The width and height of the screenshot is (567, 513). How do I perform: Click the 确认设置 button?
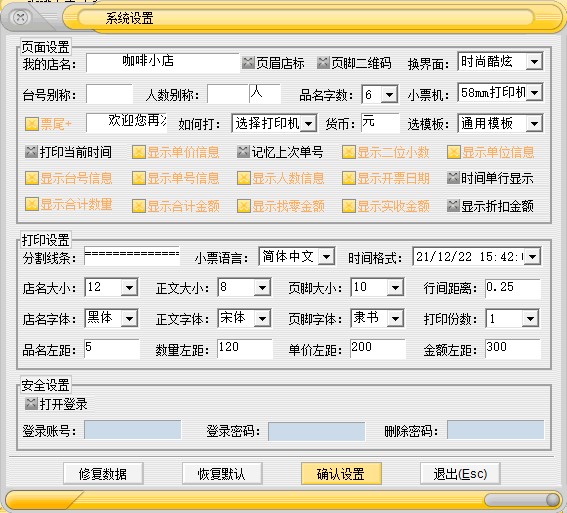coord(341,473)
